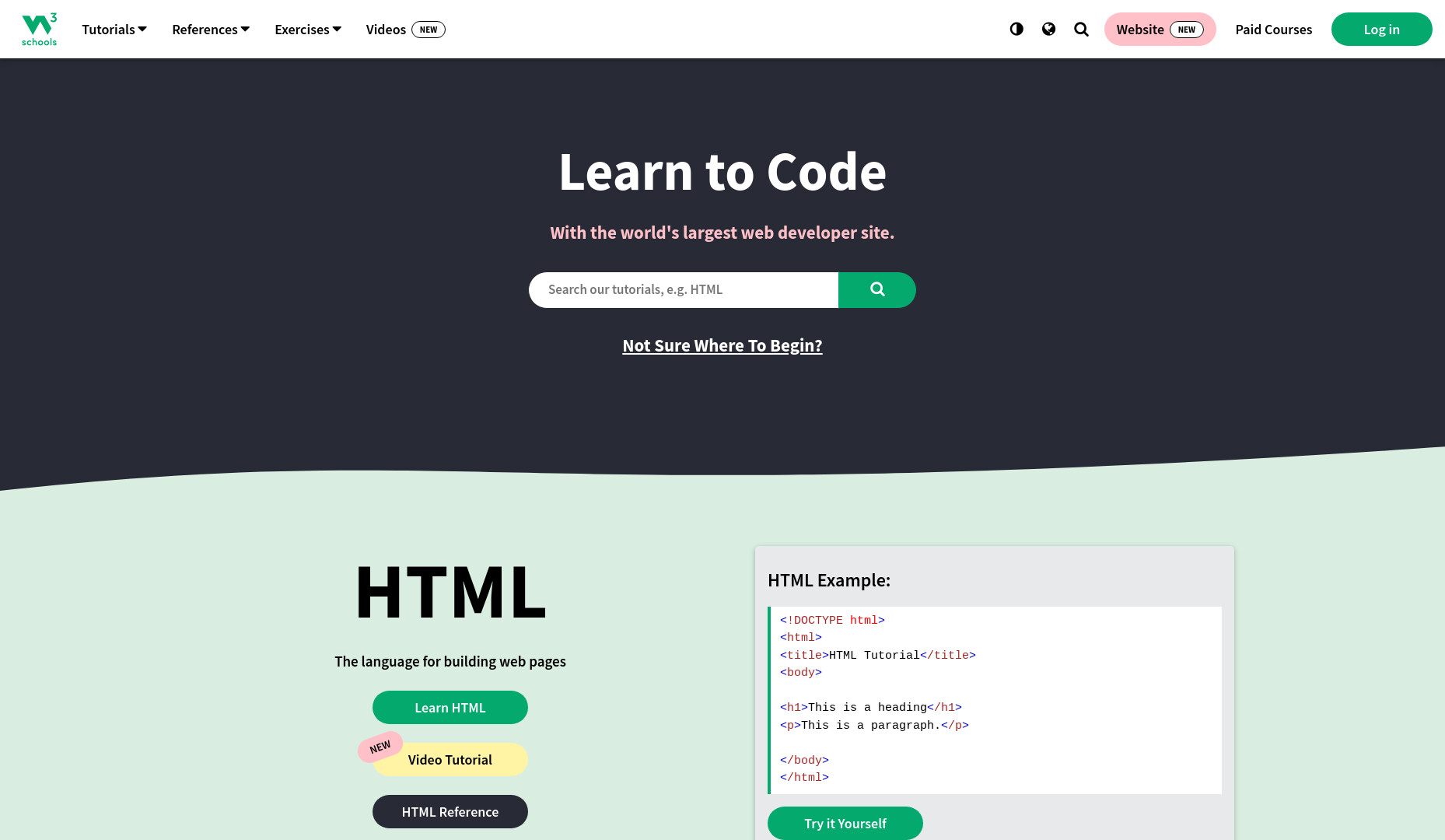Open the Website NEW pill

1160,30
